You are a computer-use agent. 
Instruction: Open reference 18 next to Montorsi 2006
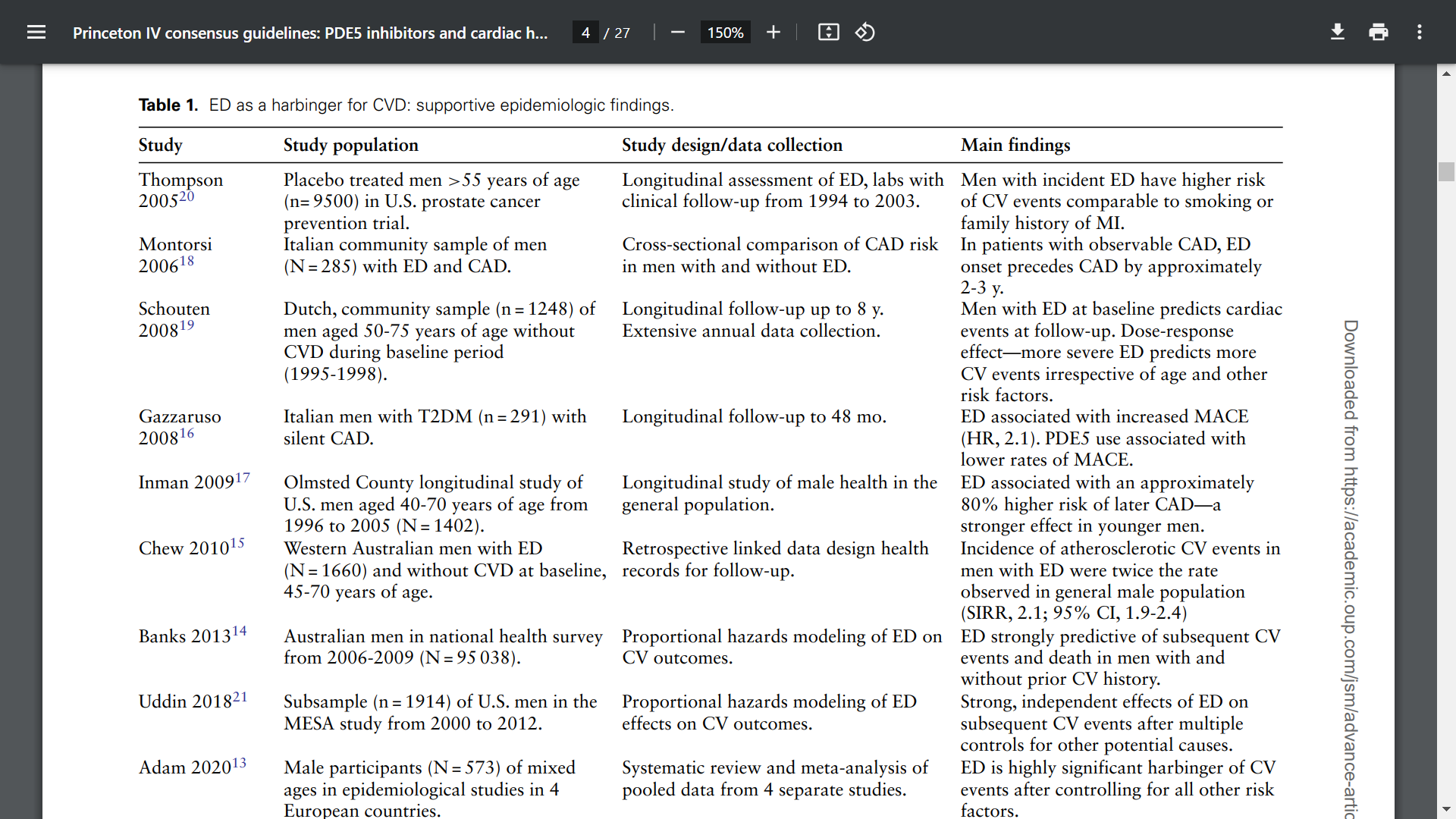[187, 261]
